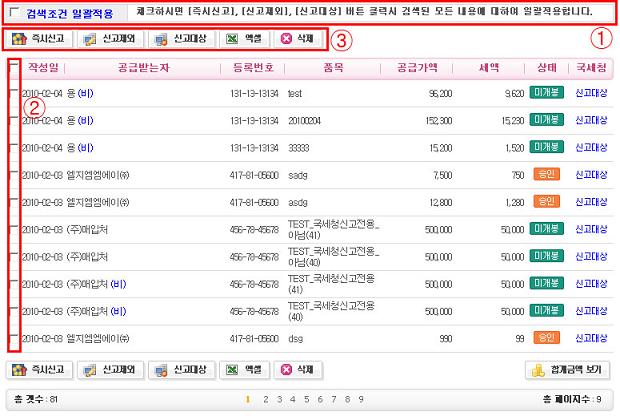
Task: Click the top 삭제 delete button
Action: point(299,40)
